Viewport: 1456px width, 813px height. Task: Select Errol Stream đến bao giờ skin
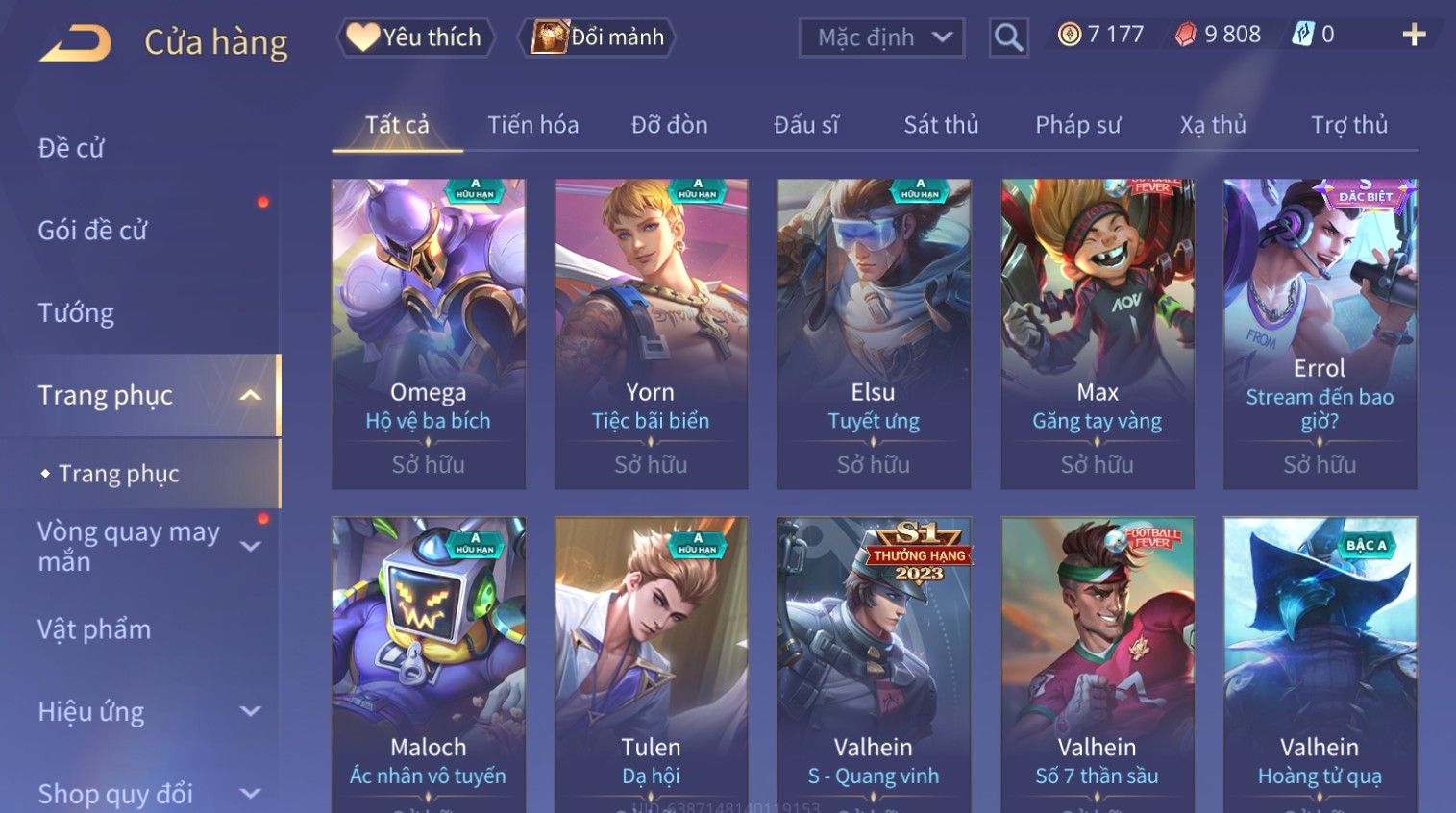click(1320, 333)
